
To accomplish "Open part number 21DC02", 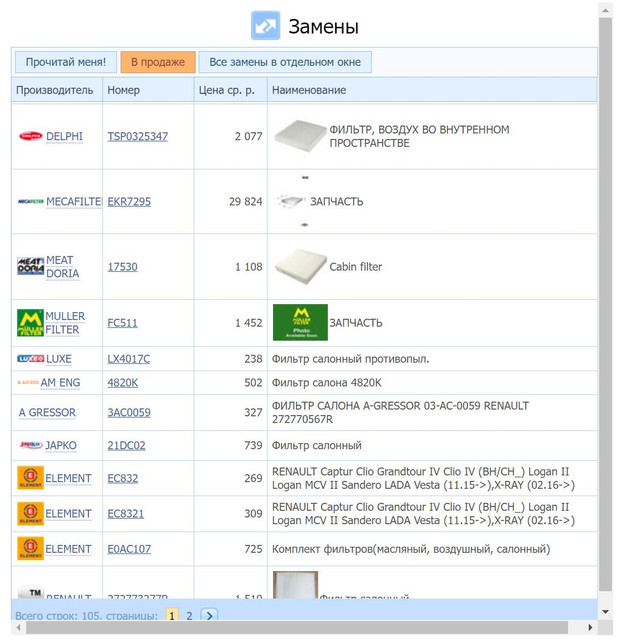I will pyautogui.click(x=126, y=445).
